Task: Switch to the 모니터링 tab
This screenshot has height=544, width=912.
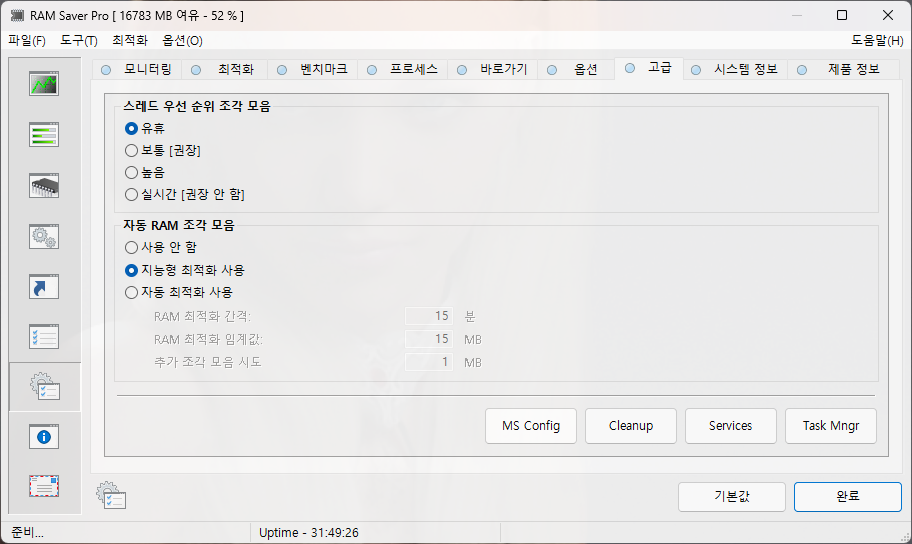Action: tap(137, 69)
